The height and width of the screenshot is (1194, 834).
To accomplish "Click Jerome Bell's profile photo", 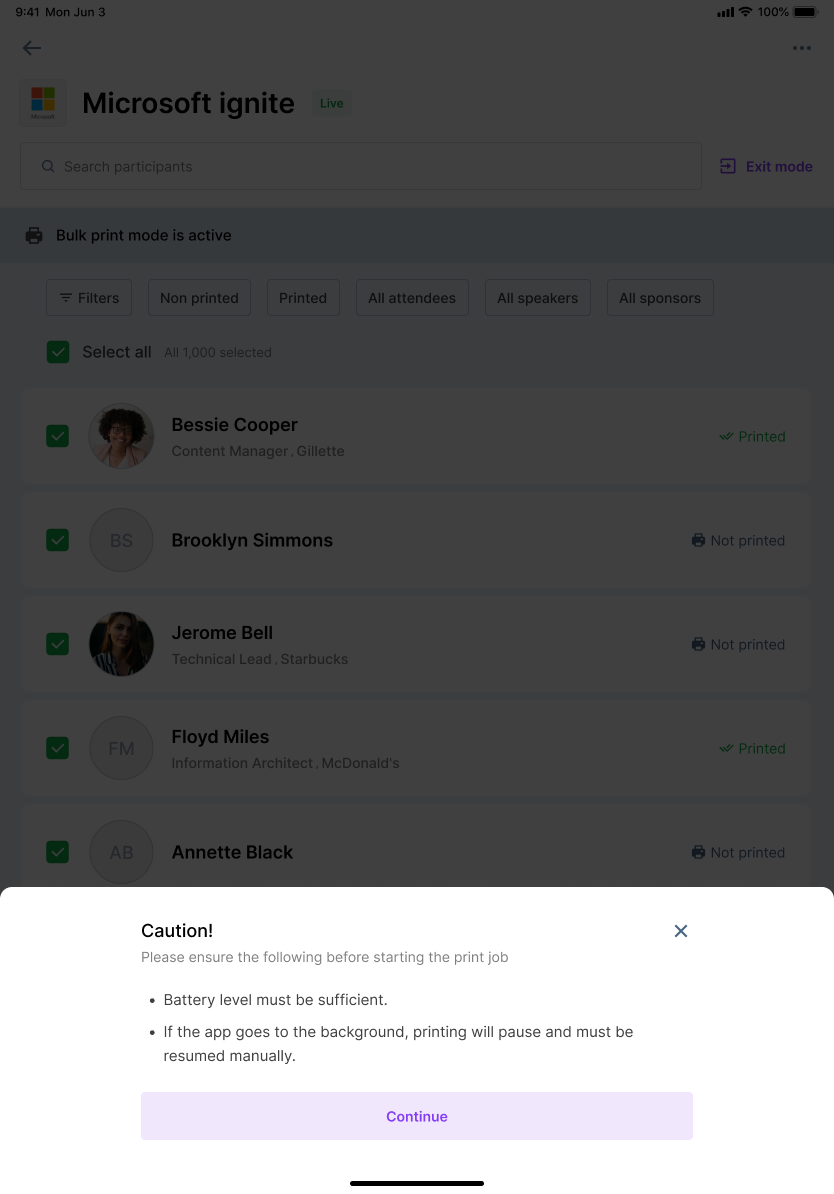I will (x=121, y=644).
